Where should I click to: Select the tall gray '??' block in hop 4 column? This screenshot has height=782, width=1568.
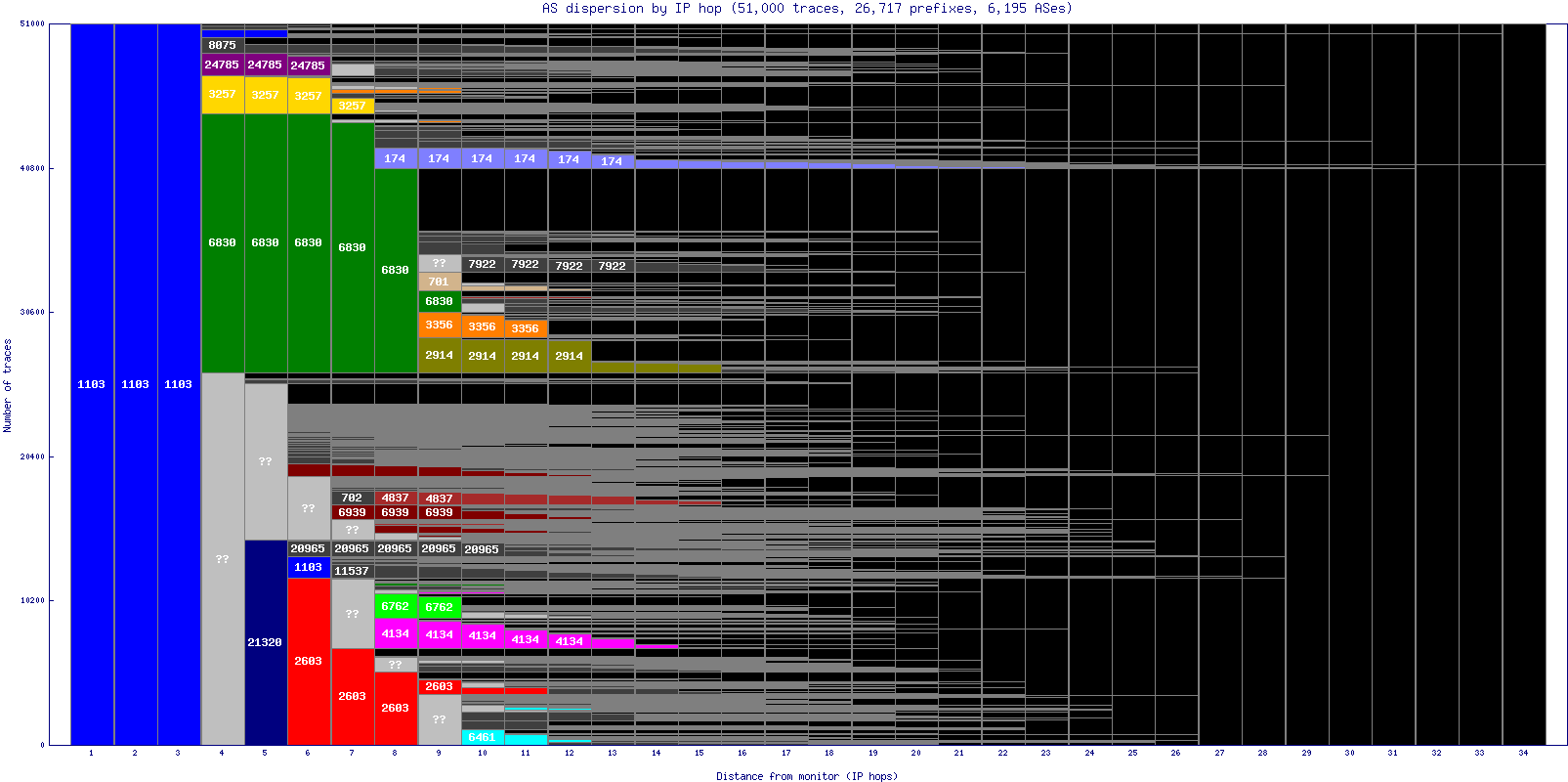pyautogui.click(x=222, y=559)
